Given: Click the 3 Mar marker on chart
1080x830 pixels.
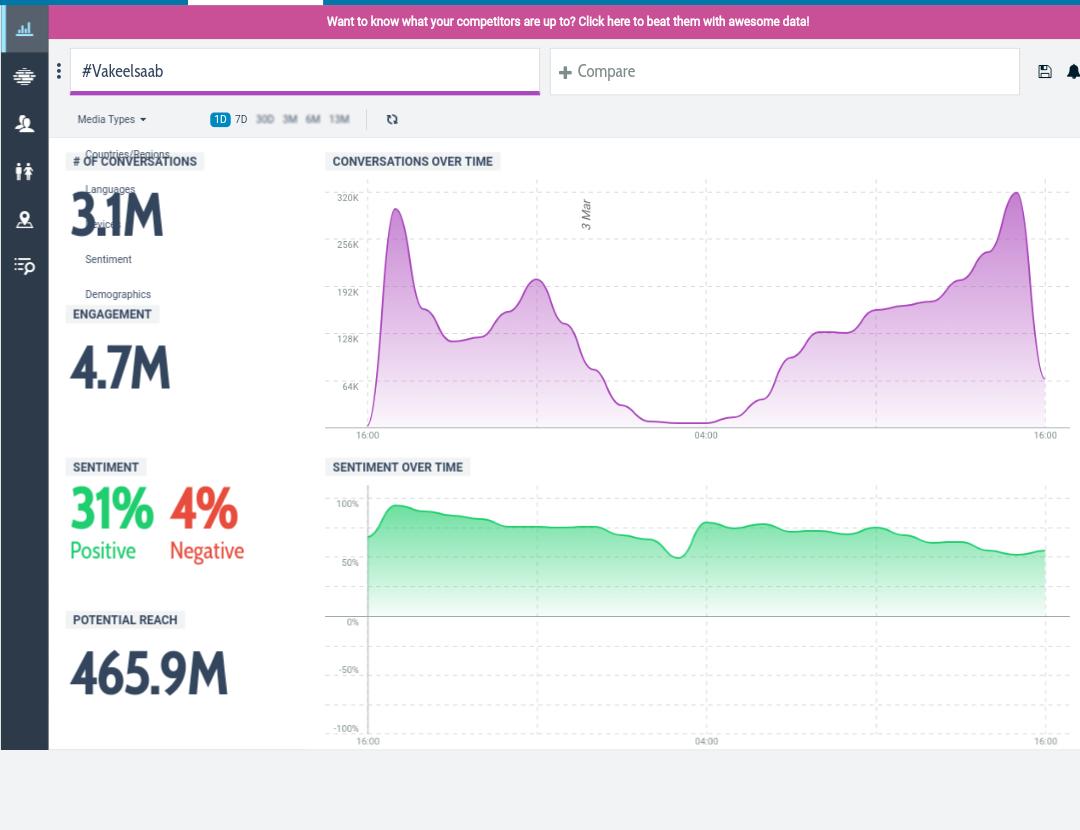Looking at the screenshot, I should (x=586, y=214).
